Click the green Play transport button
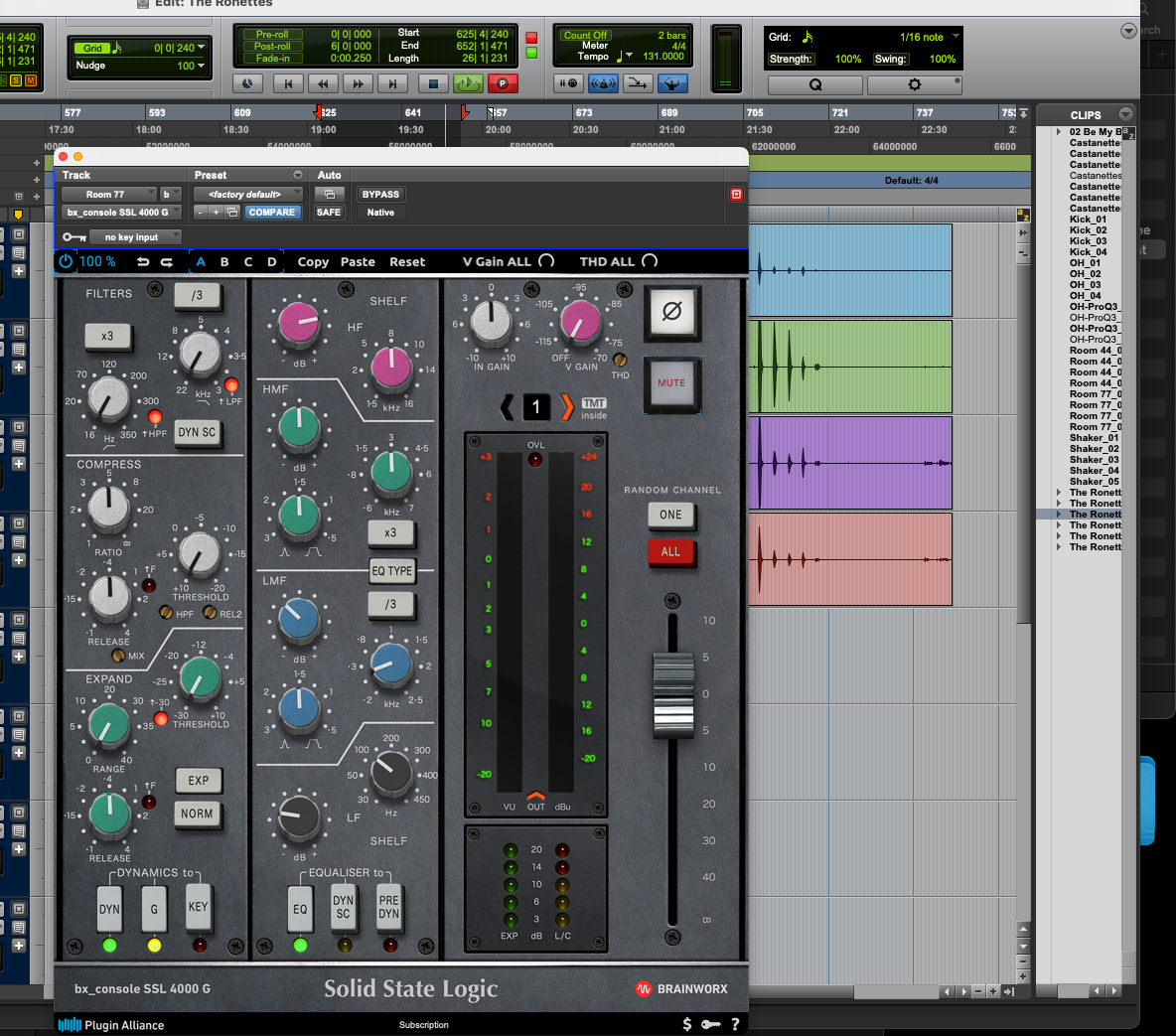This screenshot has width=1176, height=1036. tap(468, 84)
